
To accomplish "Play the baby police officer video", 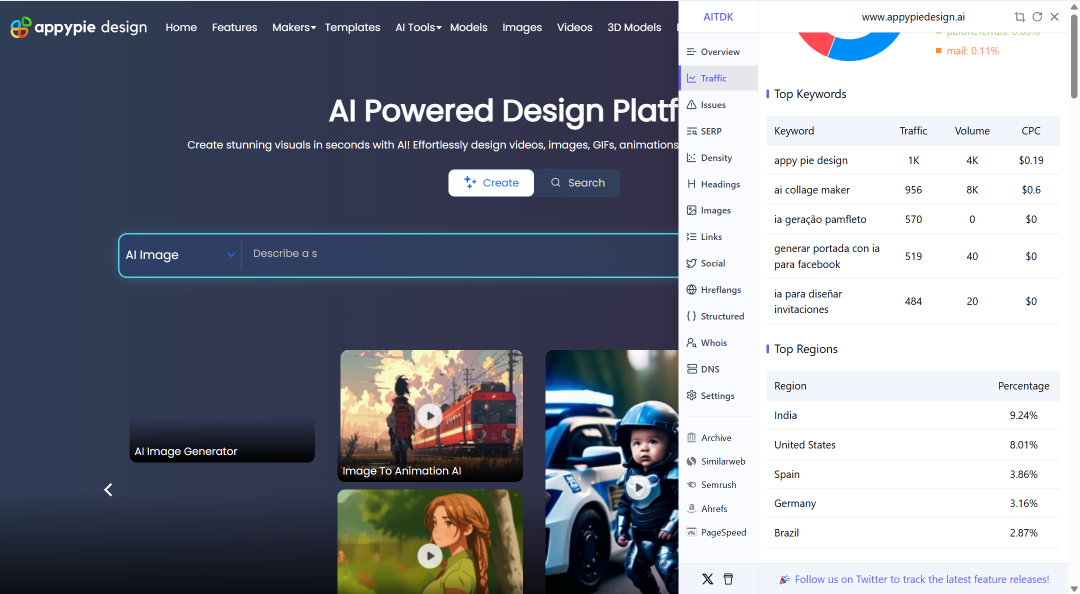I will (638, 487).
